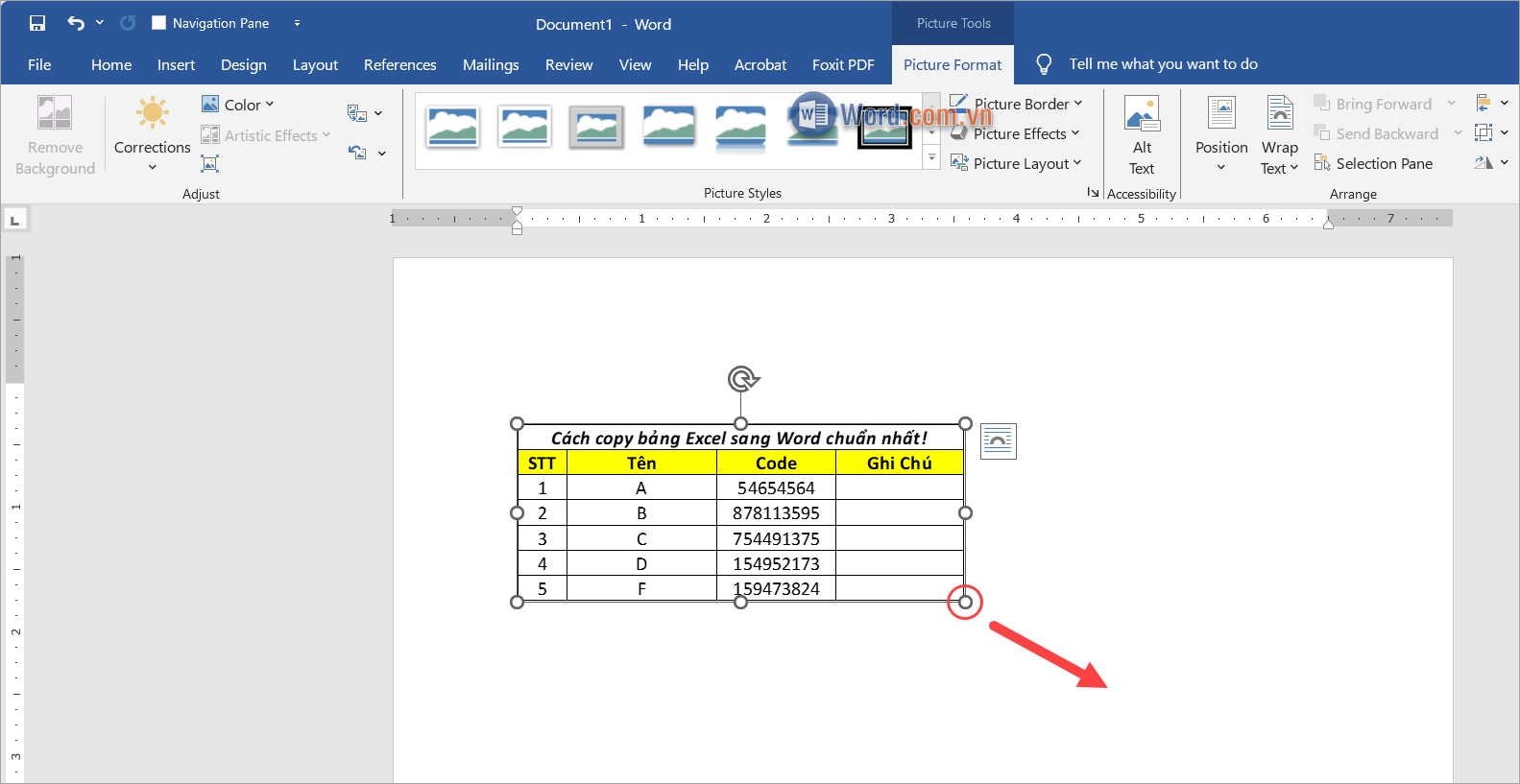Screen dimensions: 1520x784
Task: Open the Acrobat tab
Action: click(x=760, y=64)
